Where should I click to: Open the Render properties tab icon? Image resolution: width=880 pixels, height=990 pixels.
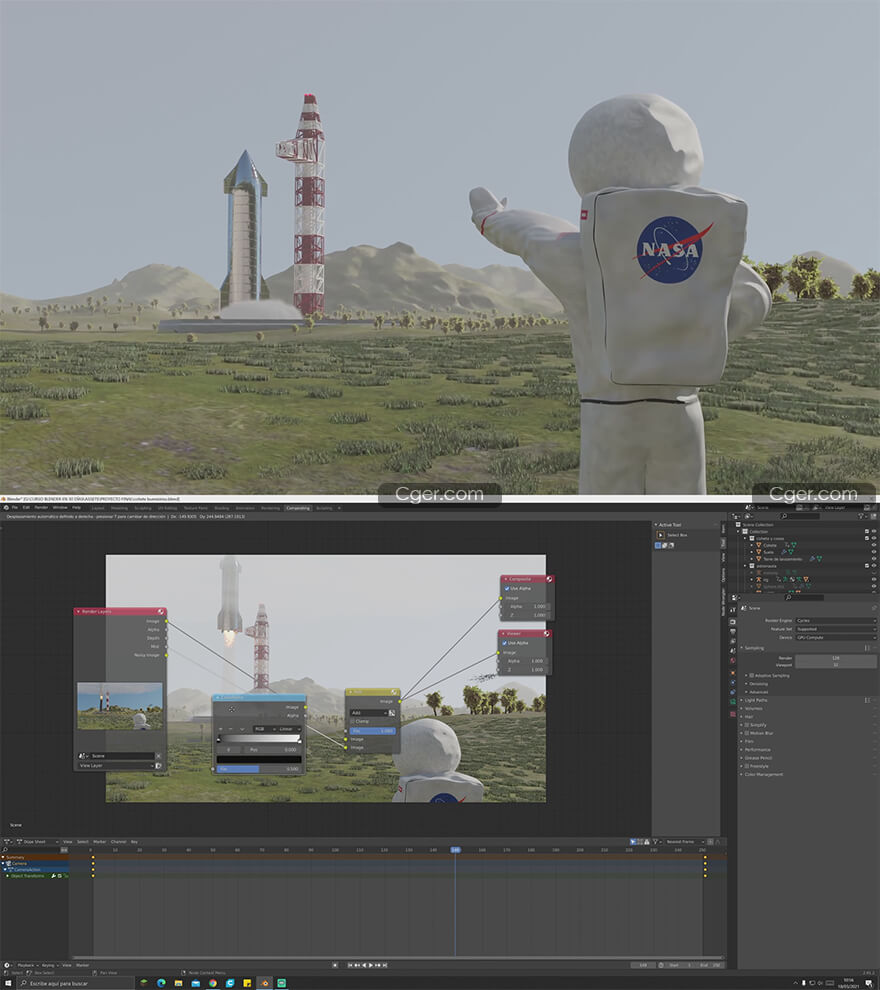pos(732,622)
